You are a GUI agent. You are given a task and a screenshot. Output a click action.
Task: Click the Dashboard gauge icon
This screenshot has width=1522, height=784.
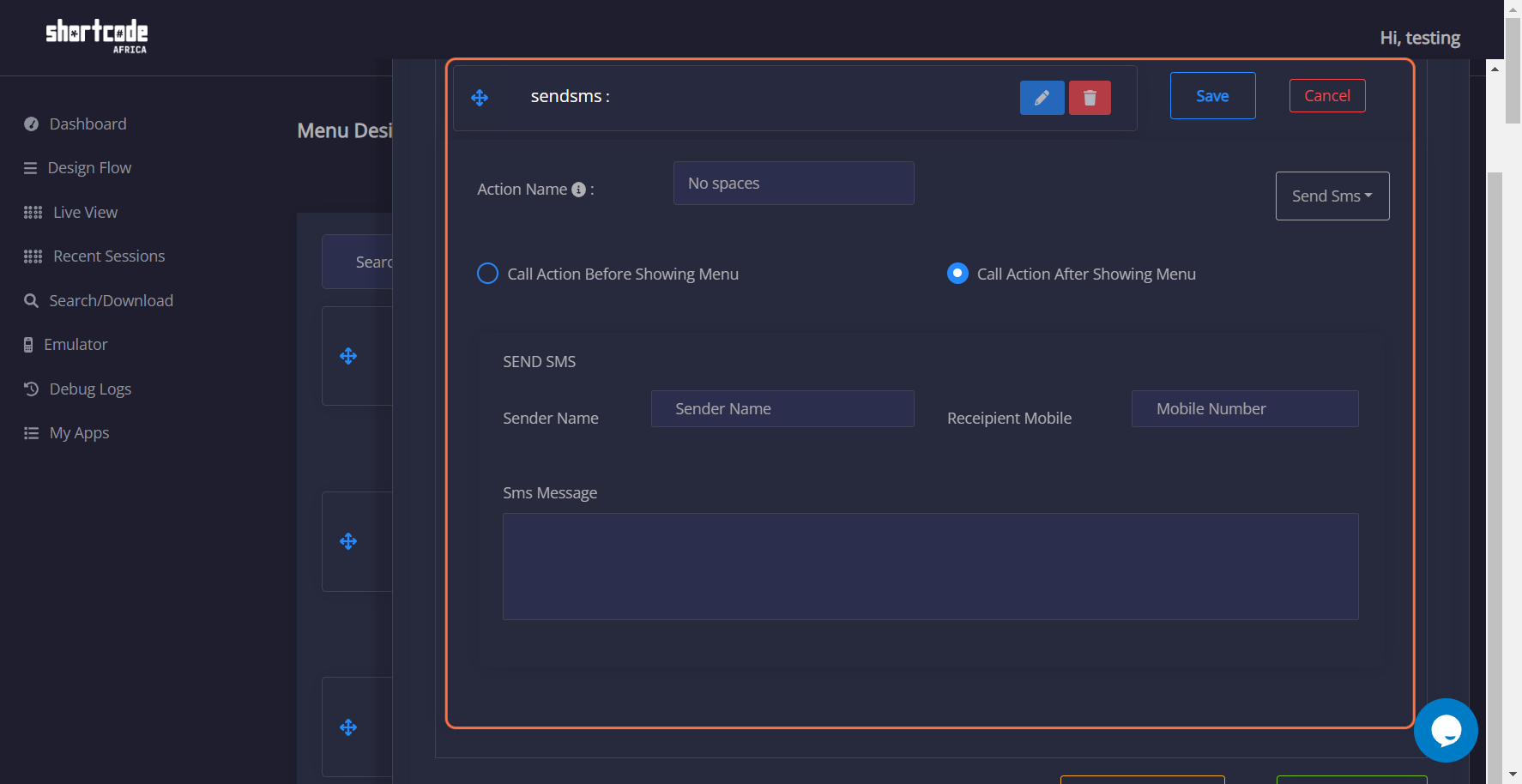pyautogui.click(x=31, y=124)
